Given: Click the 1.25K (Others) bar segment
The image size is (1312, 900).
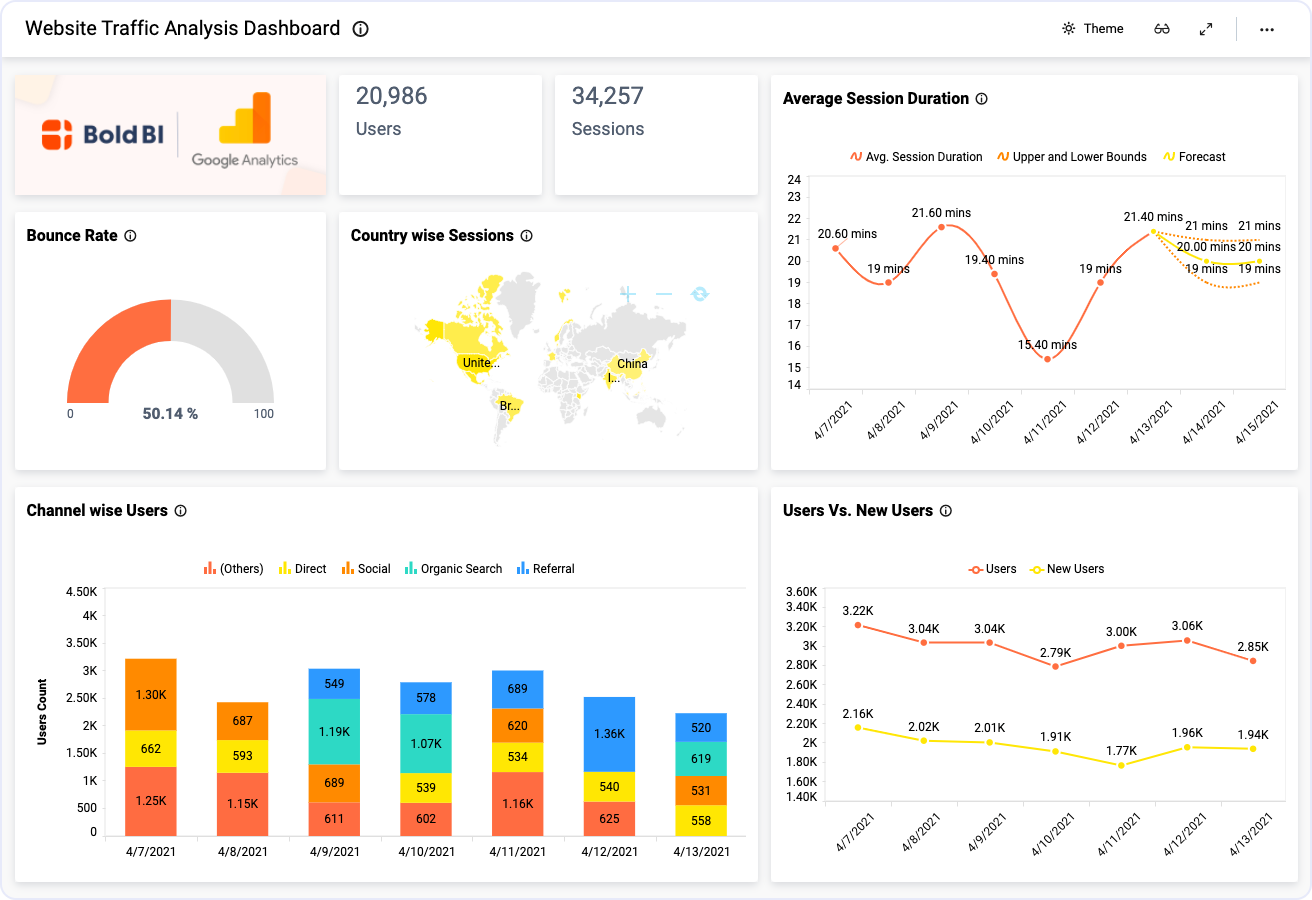Looking at the screenshot, I should pyautogui.click(x=151, y=801).
